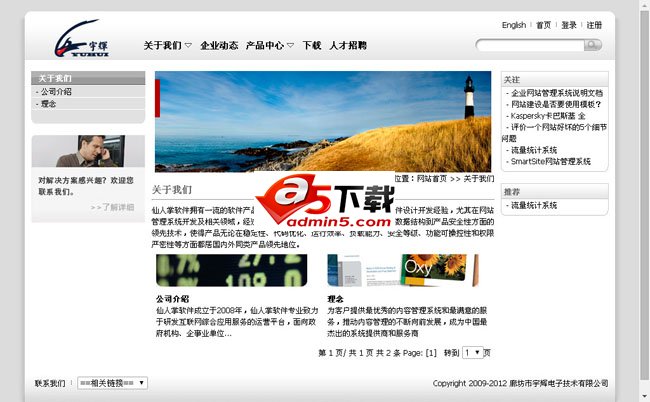Open the 下载 navigation item
This screenshot has width=650, height=402.
tap(312, 45)
